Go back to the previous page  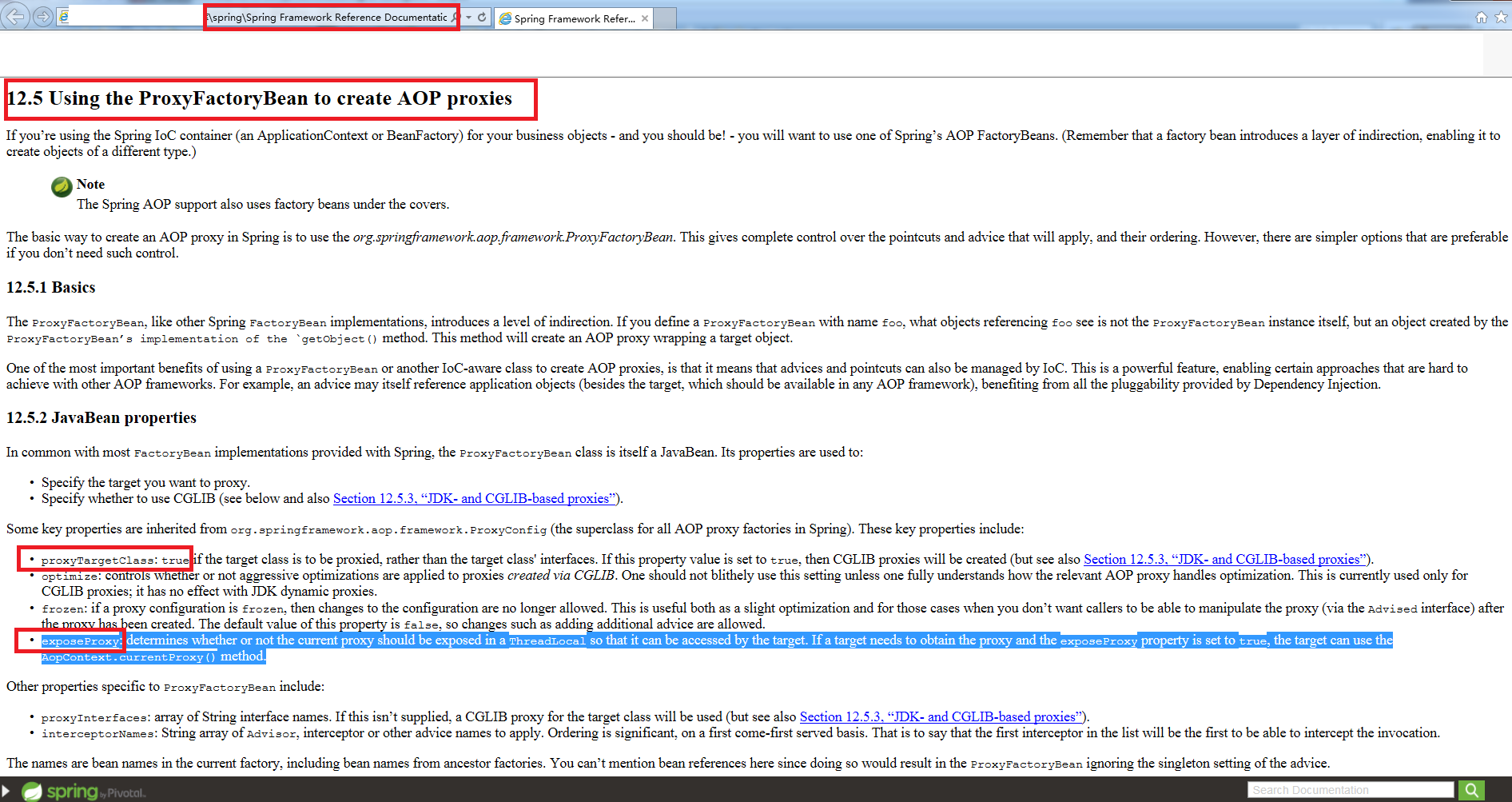16,16
